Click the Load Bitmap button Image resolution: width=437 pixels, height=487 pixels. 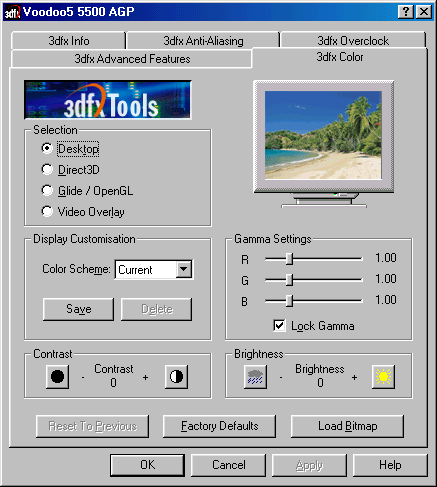point(348,426)
